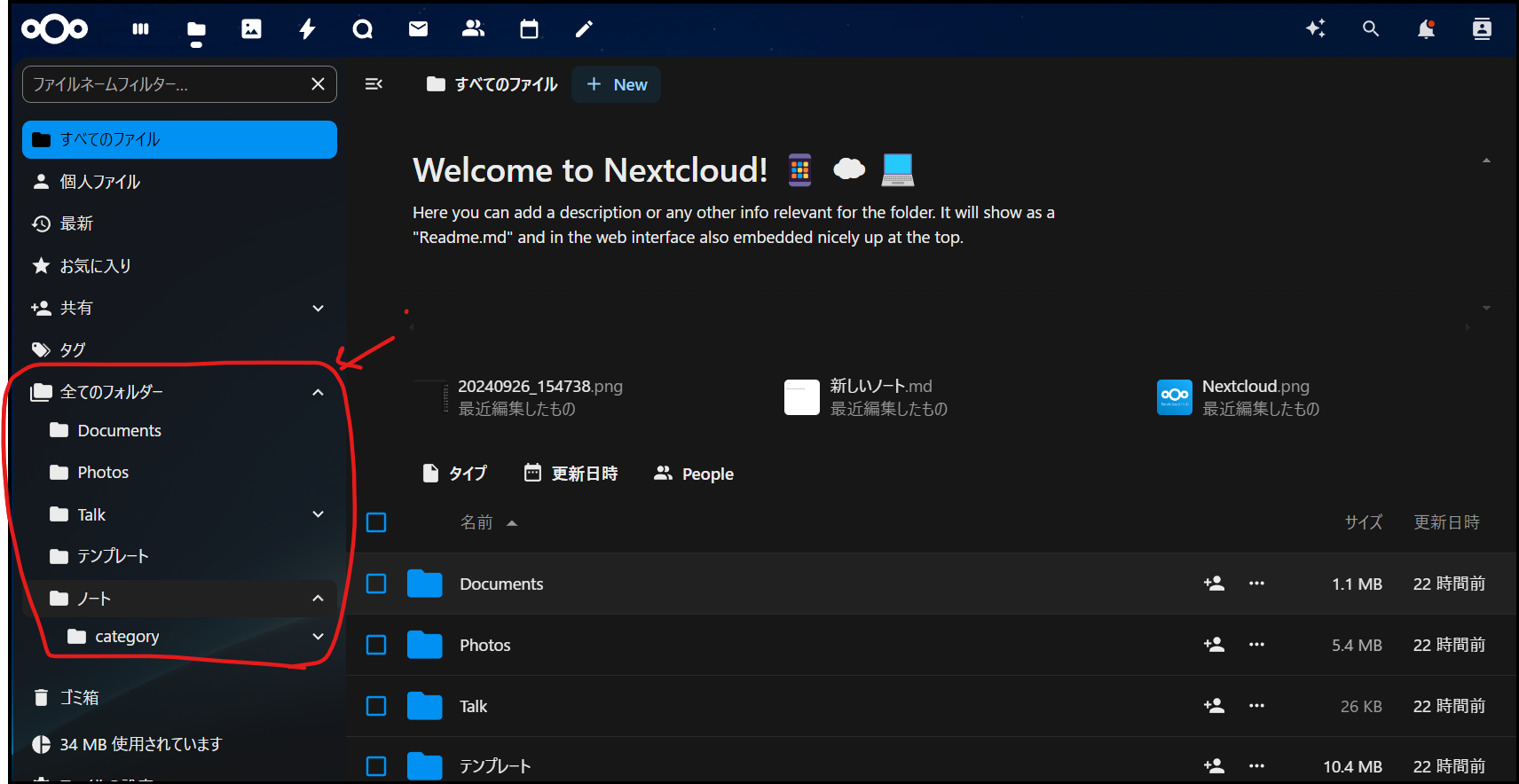Open the Files app icon
1519x784 pixels.
click(196, 30)
